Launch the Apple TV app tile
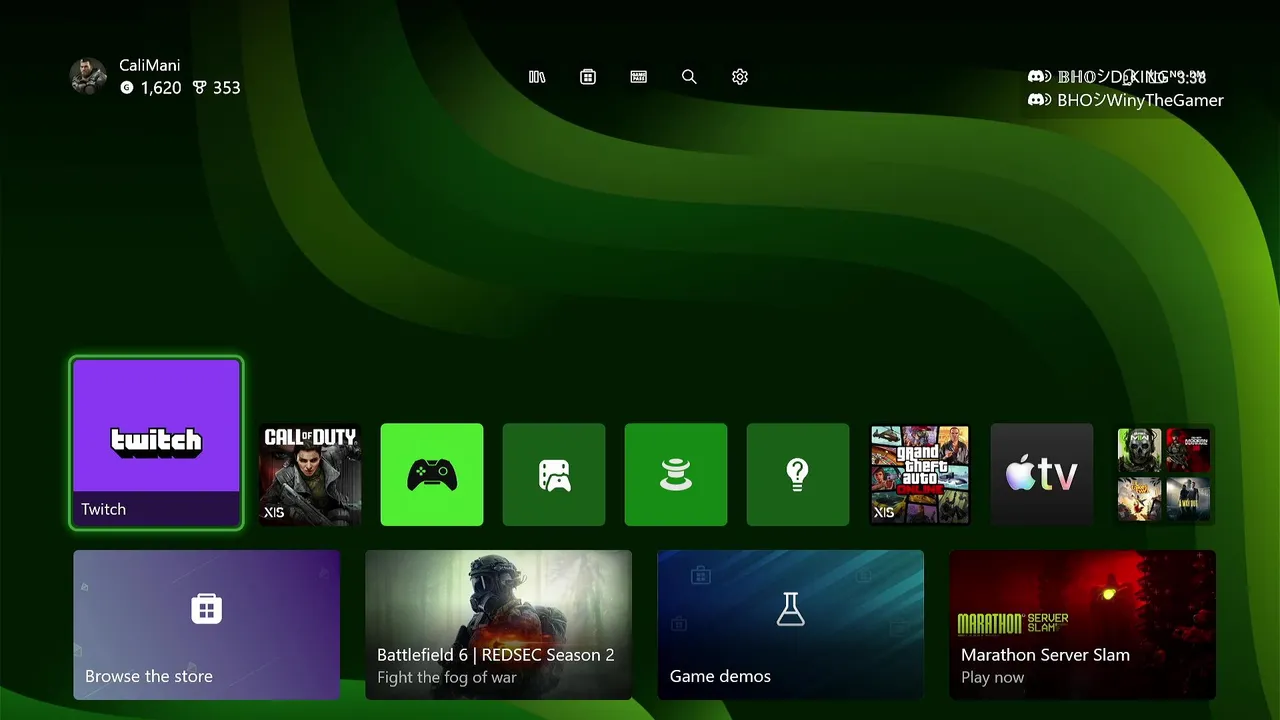The height and width of the screenshot is (720, 1280). 1042,475
